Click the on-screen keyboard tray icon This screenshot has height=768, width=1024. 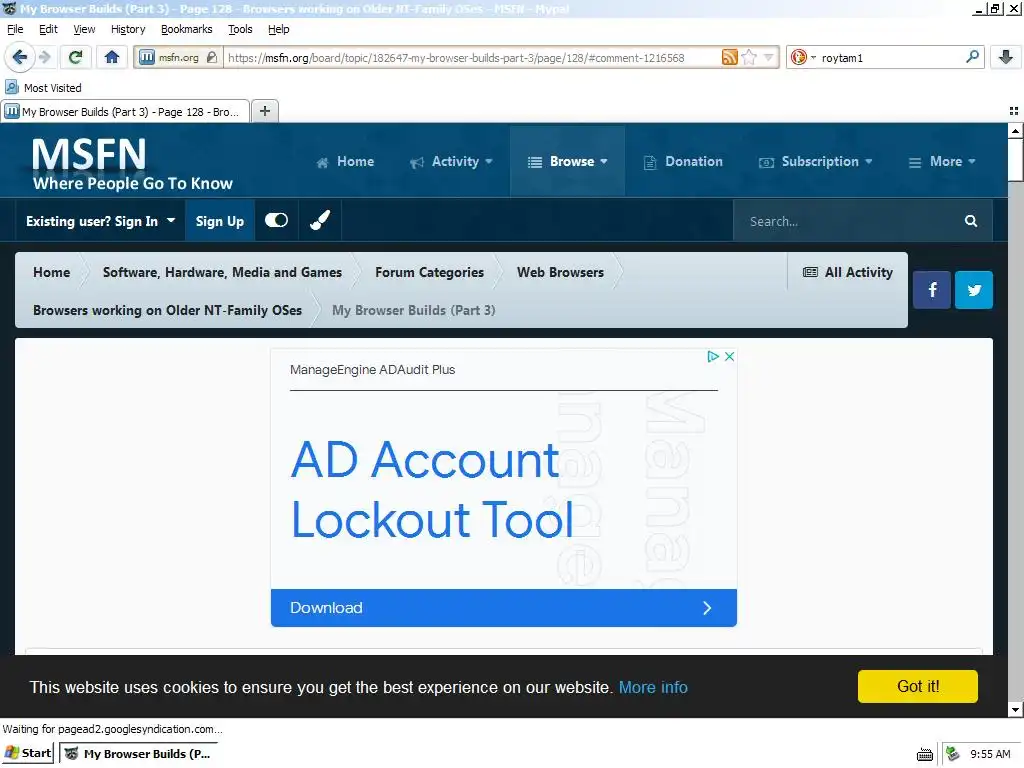point(925,755)
